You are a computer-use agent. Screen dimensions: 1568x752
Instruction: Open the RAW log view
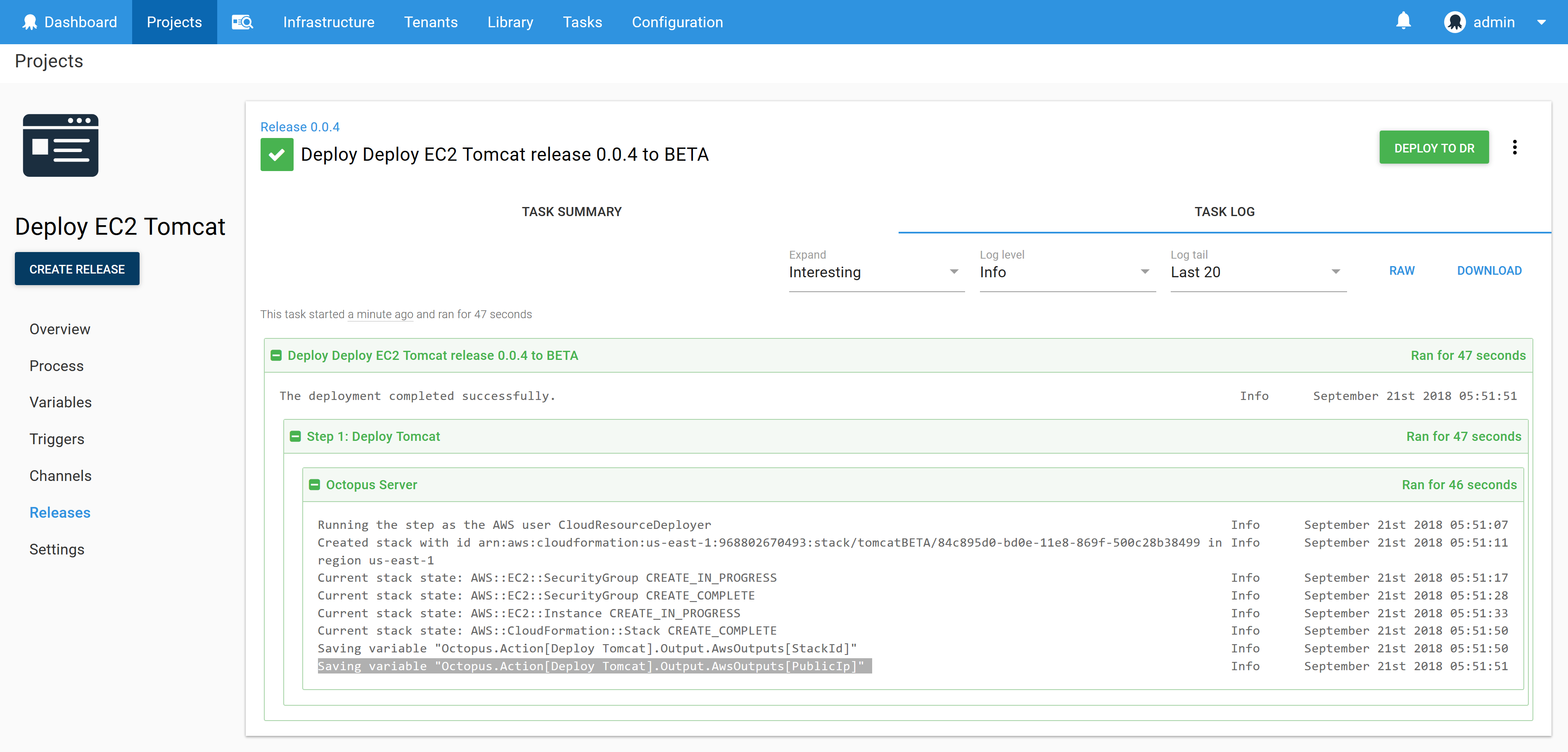point(1402,270)
